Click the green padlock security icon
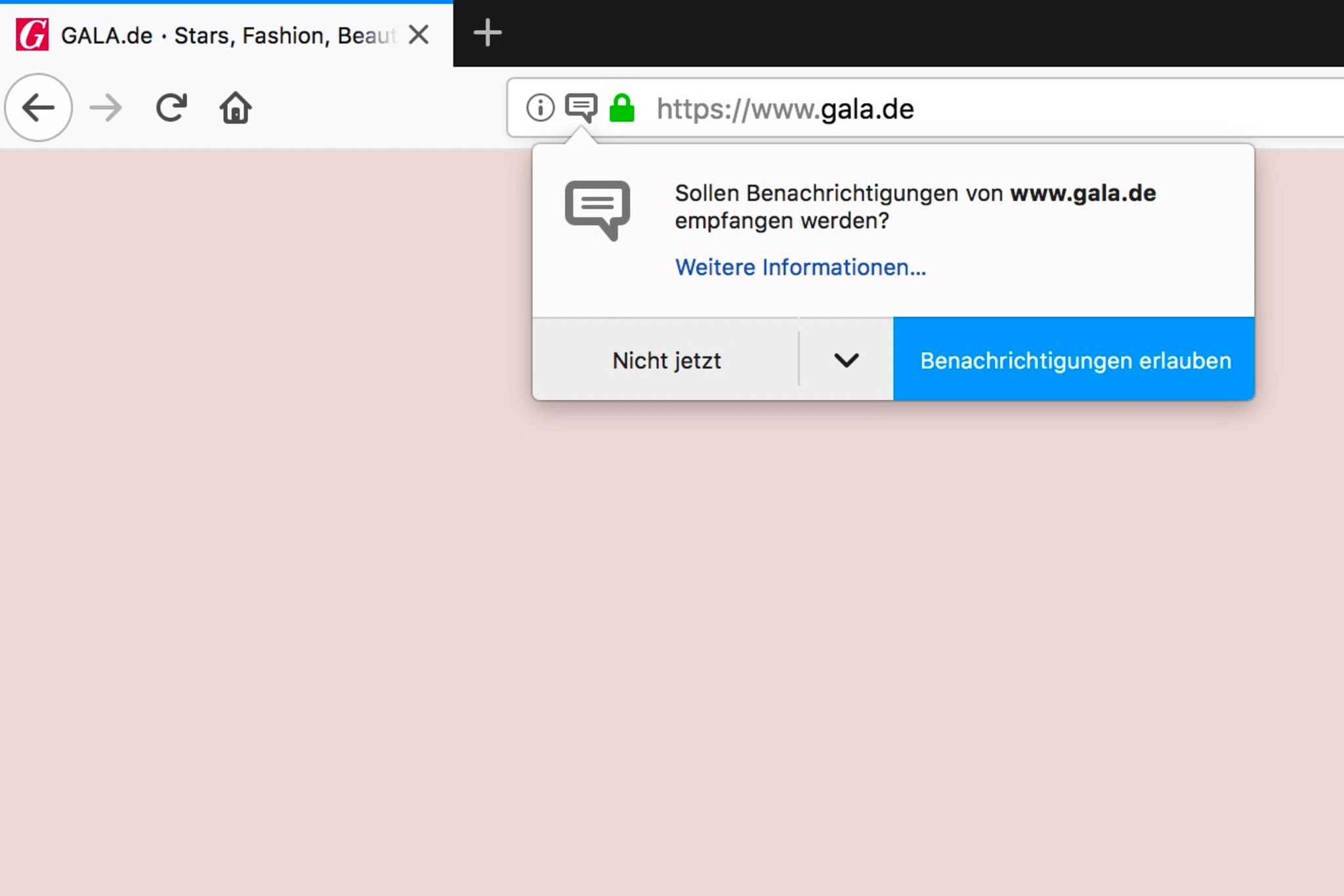Viewport: 1344px width, 896px height. point(621,108)
